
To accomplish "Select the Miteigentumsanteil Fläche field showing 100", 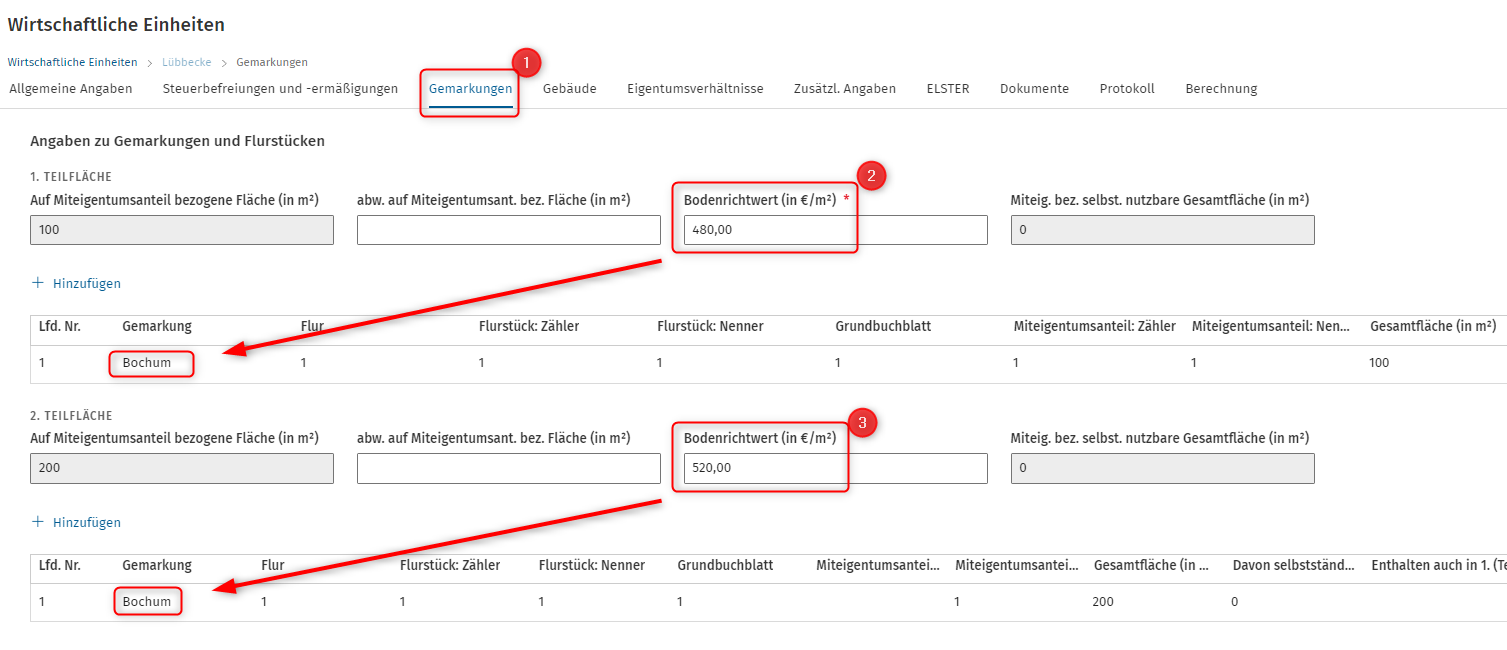I will pos(182,230).
